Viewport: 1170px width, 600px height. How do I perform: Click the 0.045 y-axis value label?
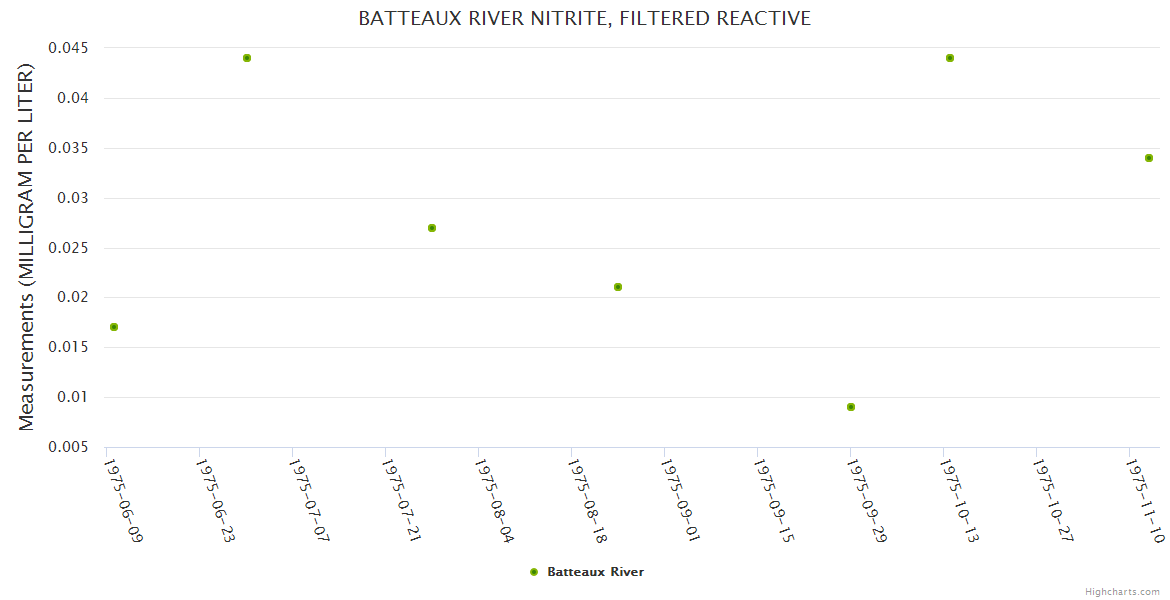point(67,48)
